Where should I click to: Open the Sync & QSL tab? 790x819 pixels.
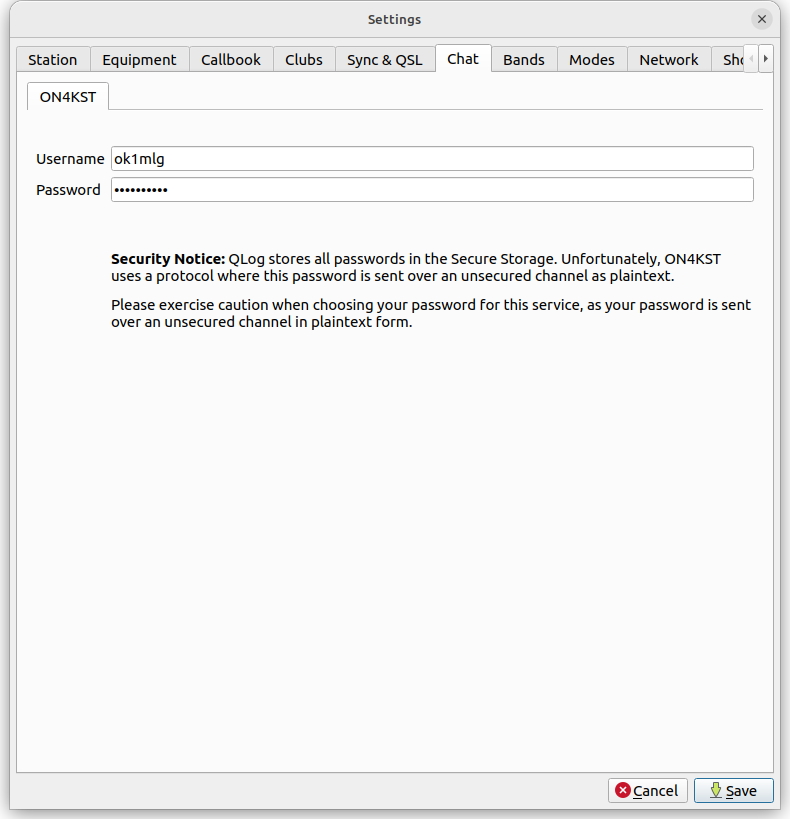[x=385, y=60]
